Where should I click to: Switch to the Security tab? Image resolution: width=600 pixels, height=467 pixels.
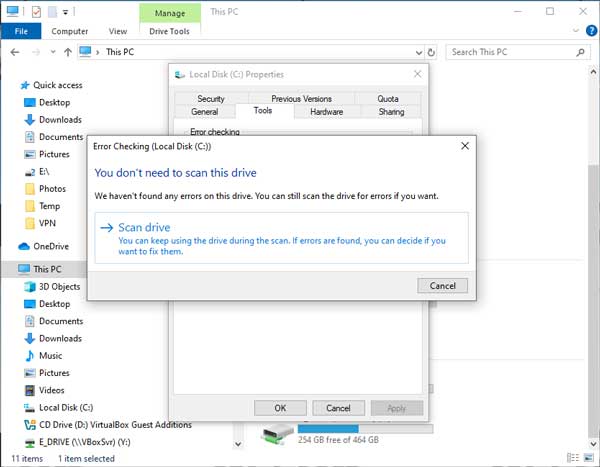(x=211, y=98)
